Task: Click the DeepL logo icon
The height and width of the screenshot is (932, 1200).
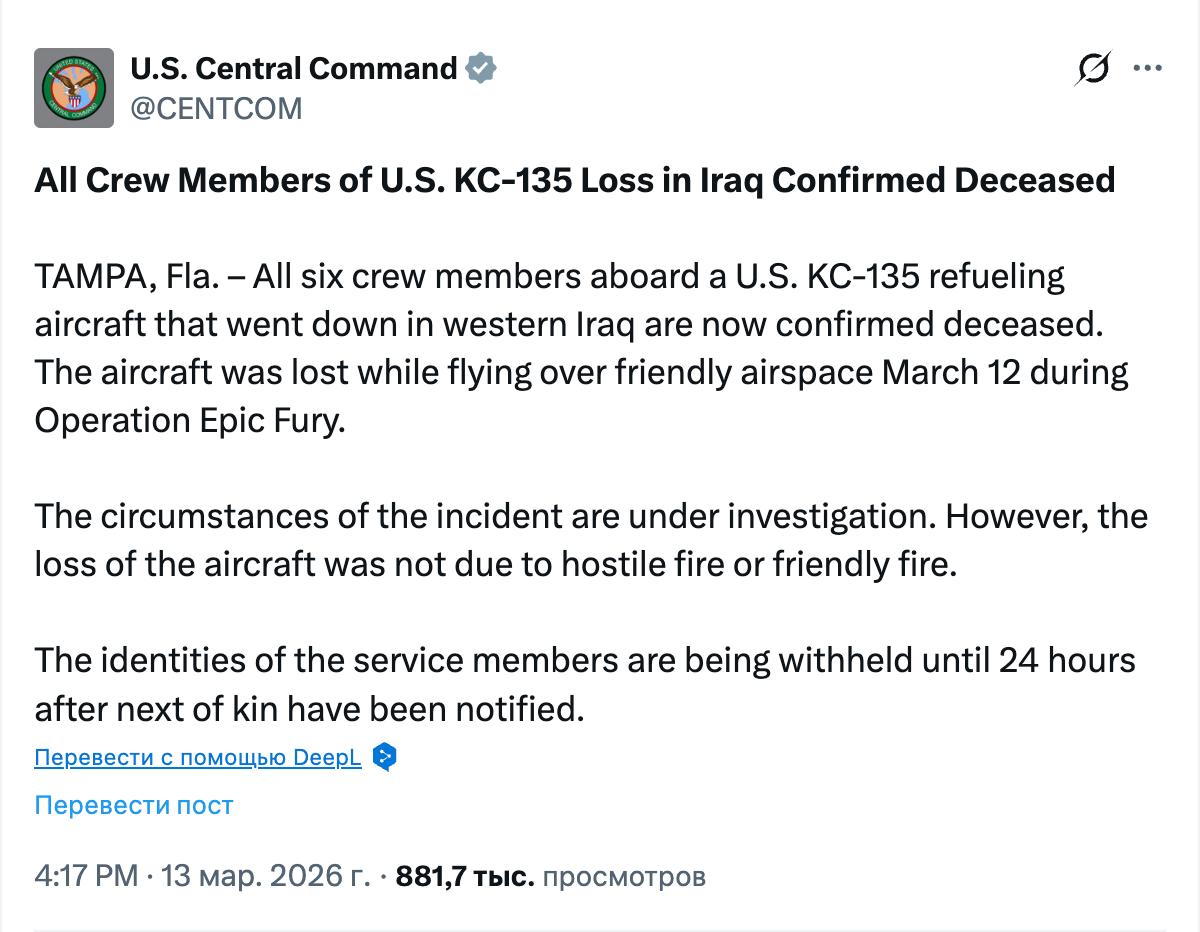Action: point(384,757)
